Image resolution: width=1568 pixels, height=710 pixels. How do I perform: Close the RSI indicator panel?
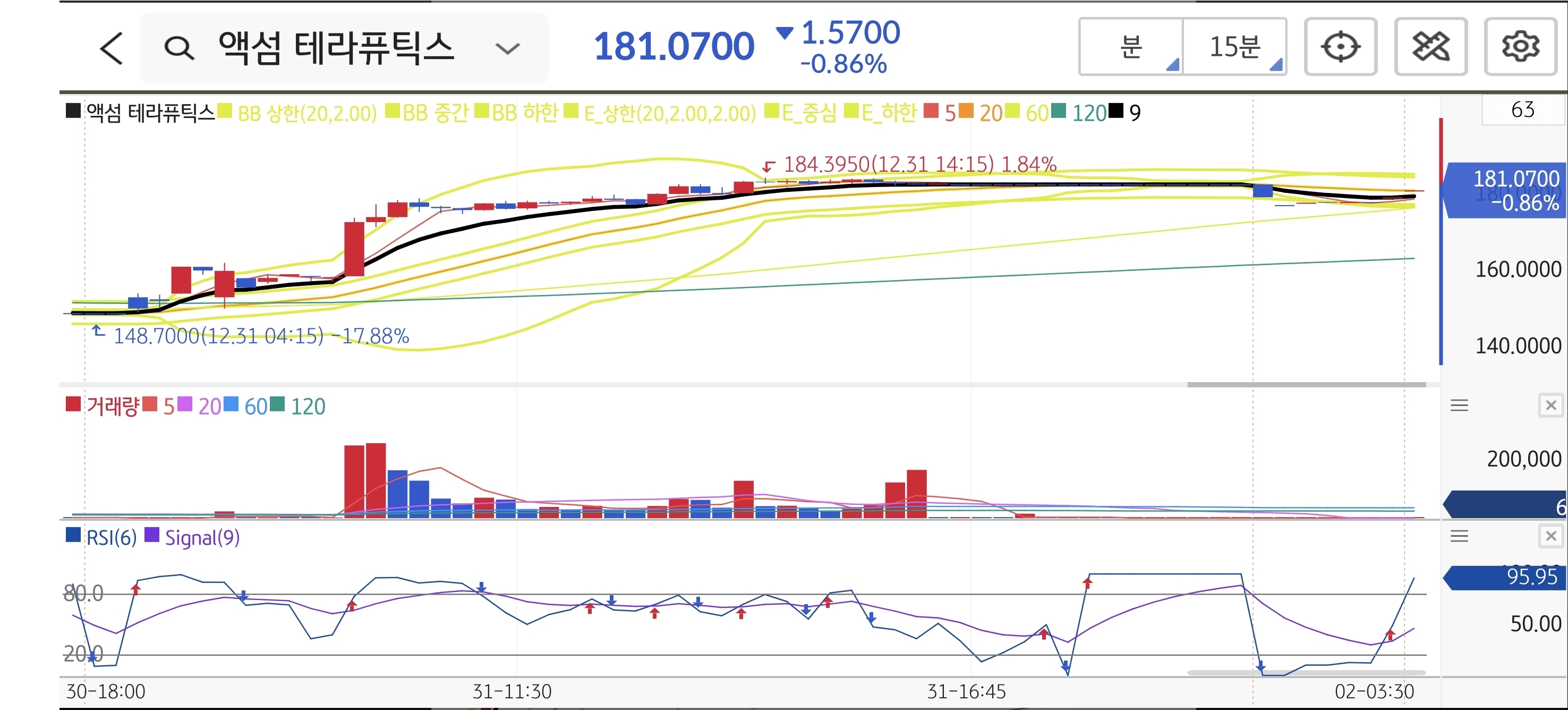pyautogui.click(x=1550, y=536)
